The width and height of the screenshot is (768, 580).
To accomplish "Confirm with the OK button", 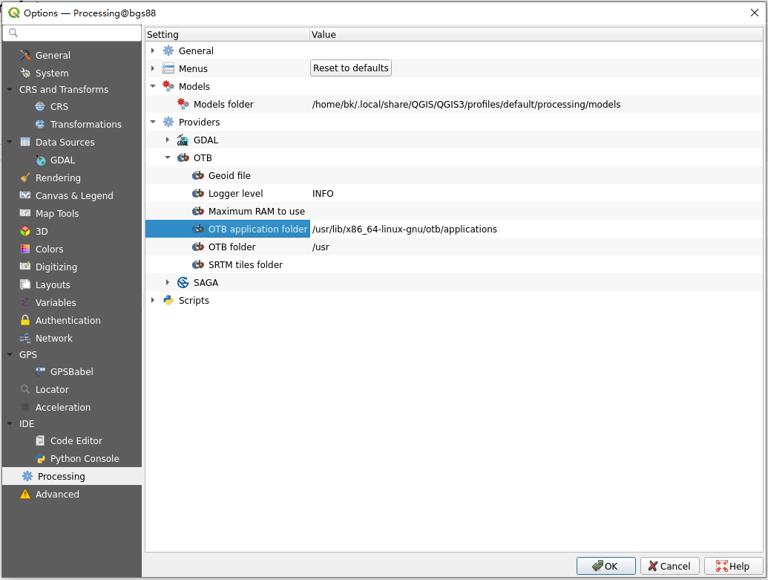I will pyautogui.click(x=606, y=566).
